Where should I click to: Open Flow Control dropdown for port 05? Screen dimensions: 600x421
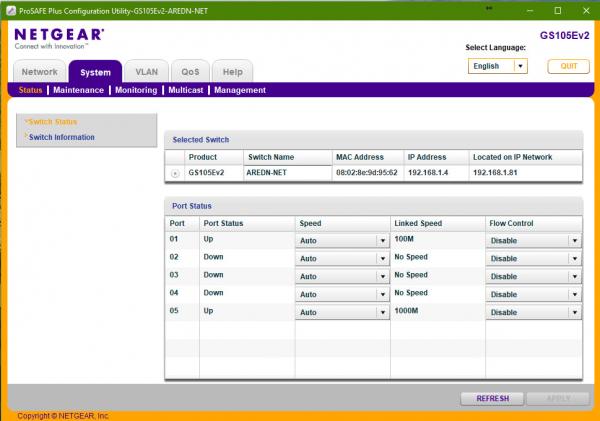[534, 313]
